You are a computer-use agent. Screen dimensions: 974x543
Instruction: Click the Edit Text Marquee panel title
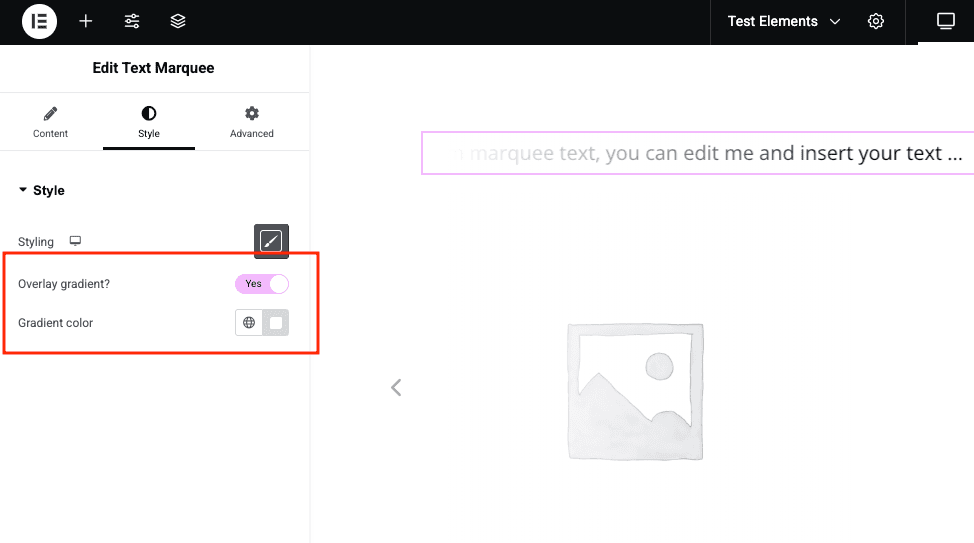[154, 68]
